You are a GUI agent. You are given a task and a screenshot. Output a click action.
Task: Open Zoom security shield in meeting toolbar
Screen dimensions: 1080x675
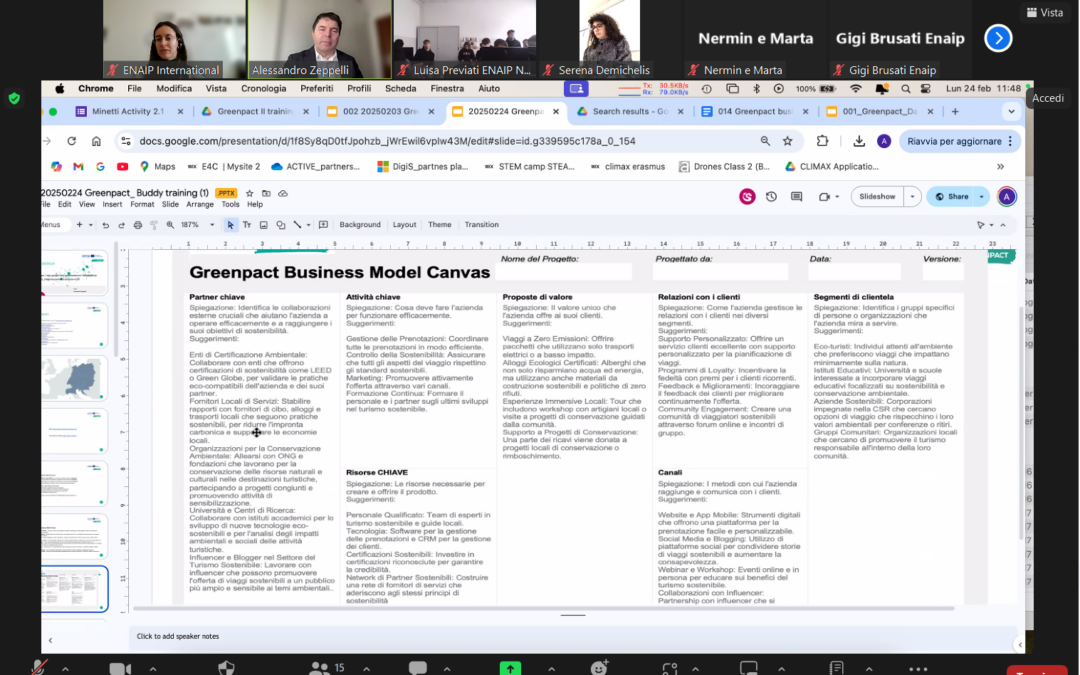tap(226, 667)
